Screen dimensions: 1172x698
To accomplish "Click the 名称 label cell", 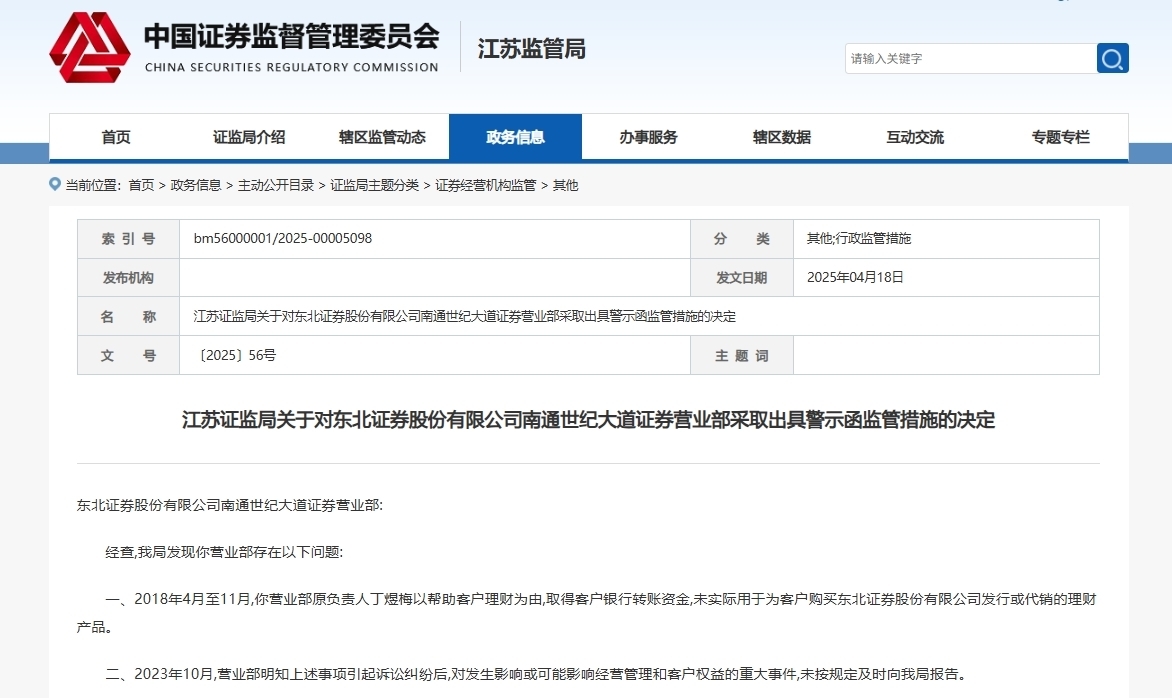I will [x=129, y=317].
